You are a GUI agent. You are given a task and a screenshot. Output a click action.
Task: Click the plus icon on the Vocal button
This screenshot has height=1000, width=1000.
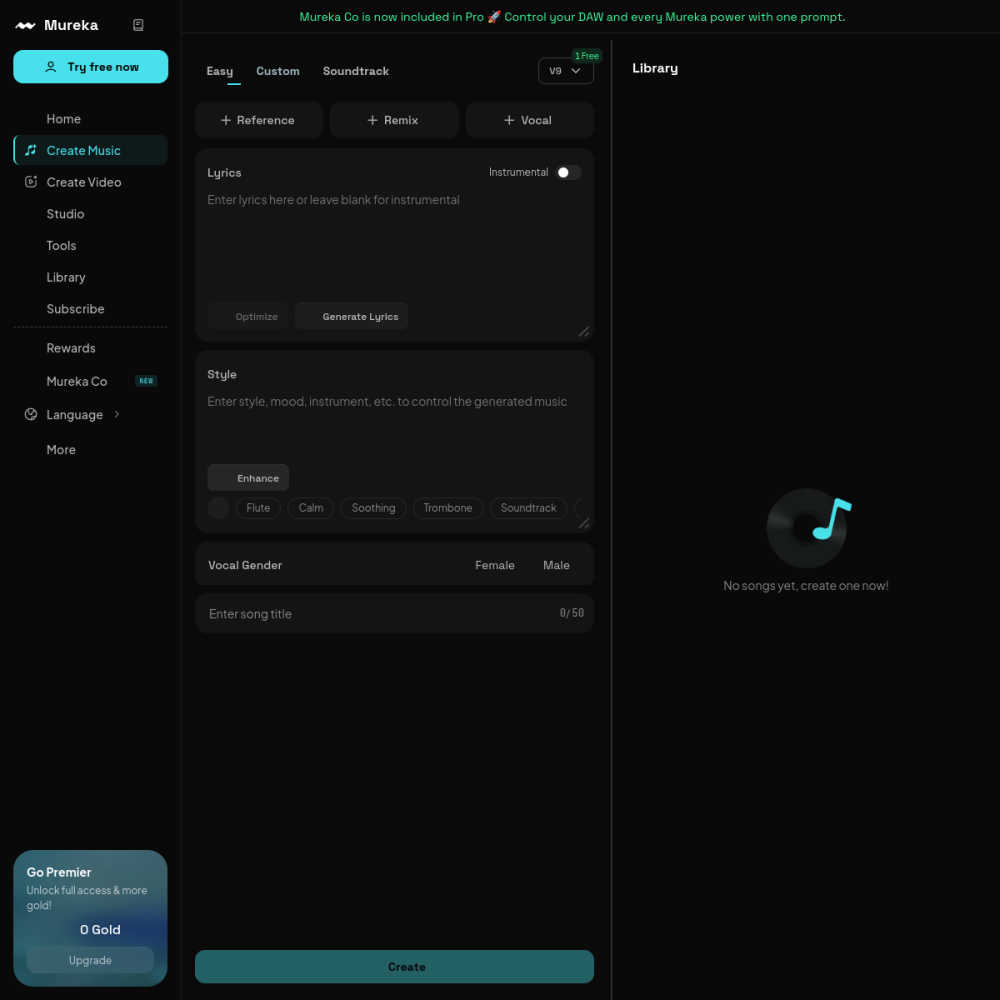[509, 120]
